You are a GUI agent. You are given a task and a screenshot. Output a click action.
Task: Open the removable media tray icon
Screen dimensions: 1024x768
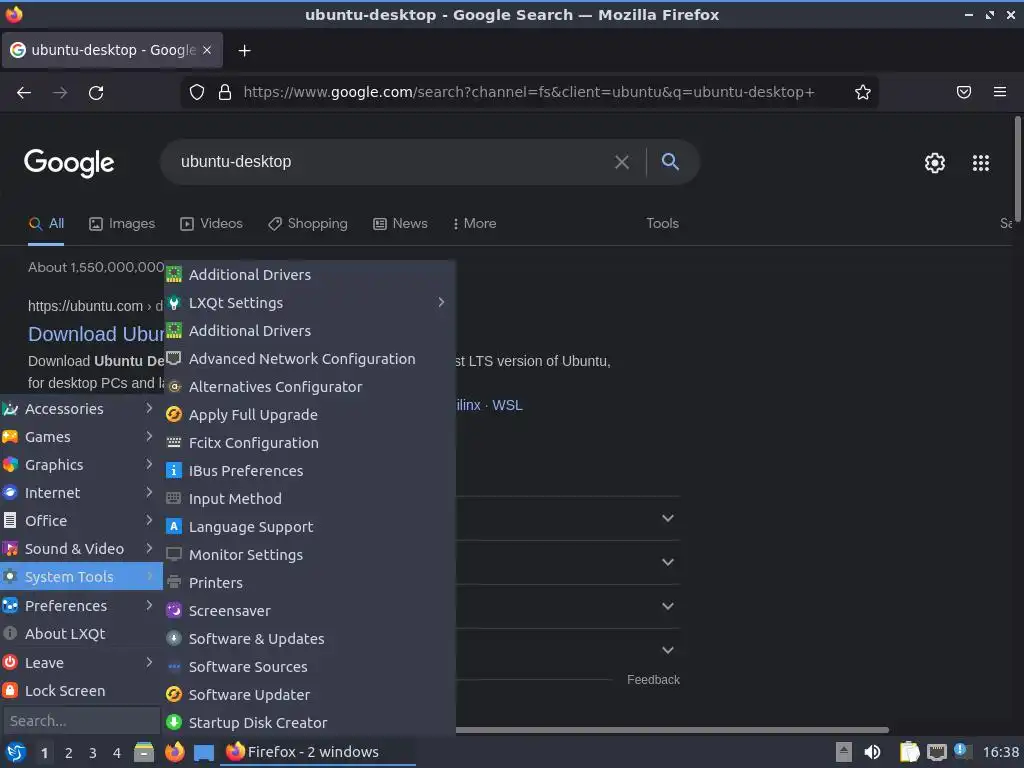pos(844,752)
